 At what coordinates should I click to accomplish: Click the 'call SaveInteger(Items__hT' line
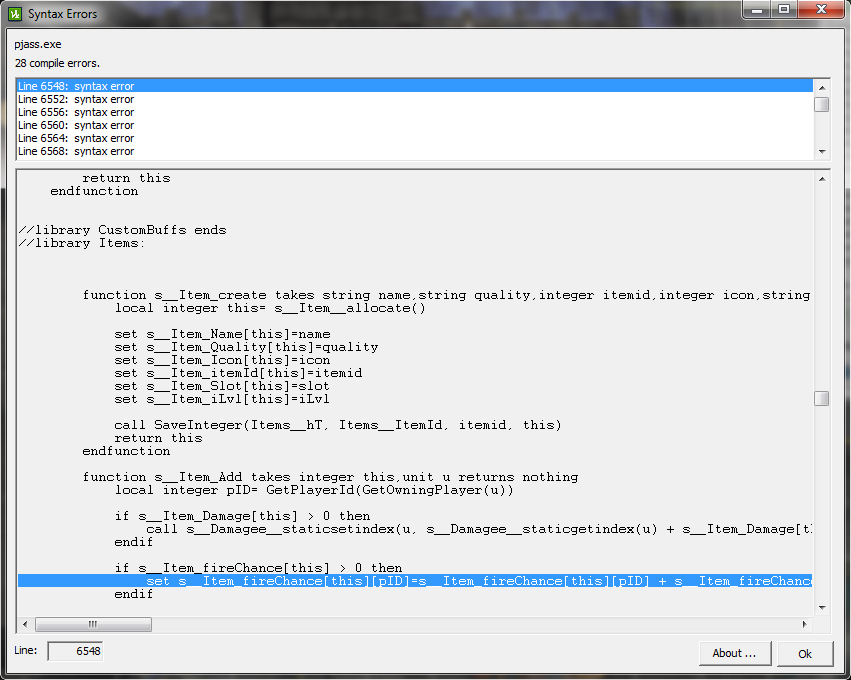click(x=338, y=425)
